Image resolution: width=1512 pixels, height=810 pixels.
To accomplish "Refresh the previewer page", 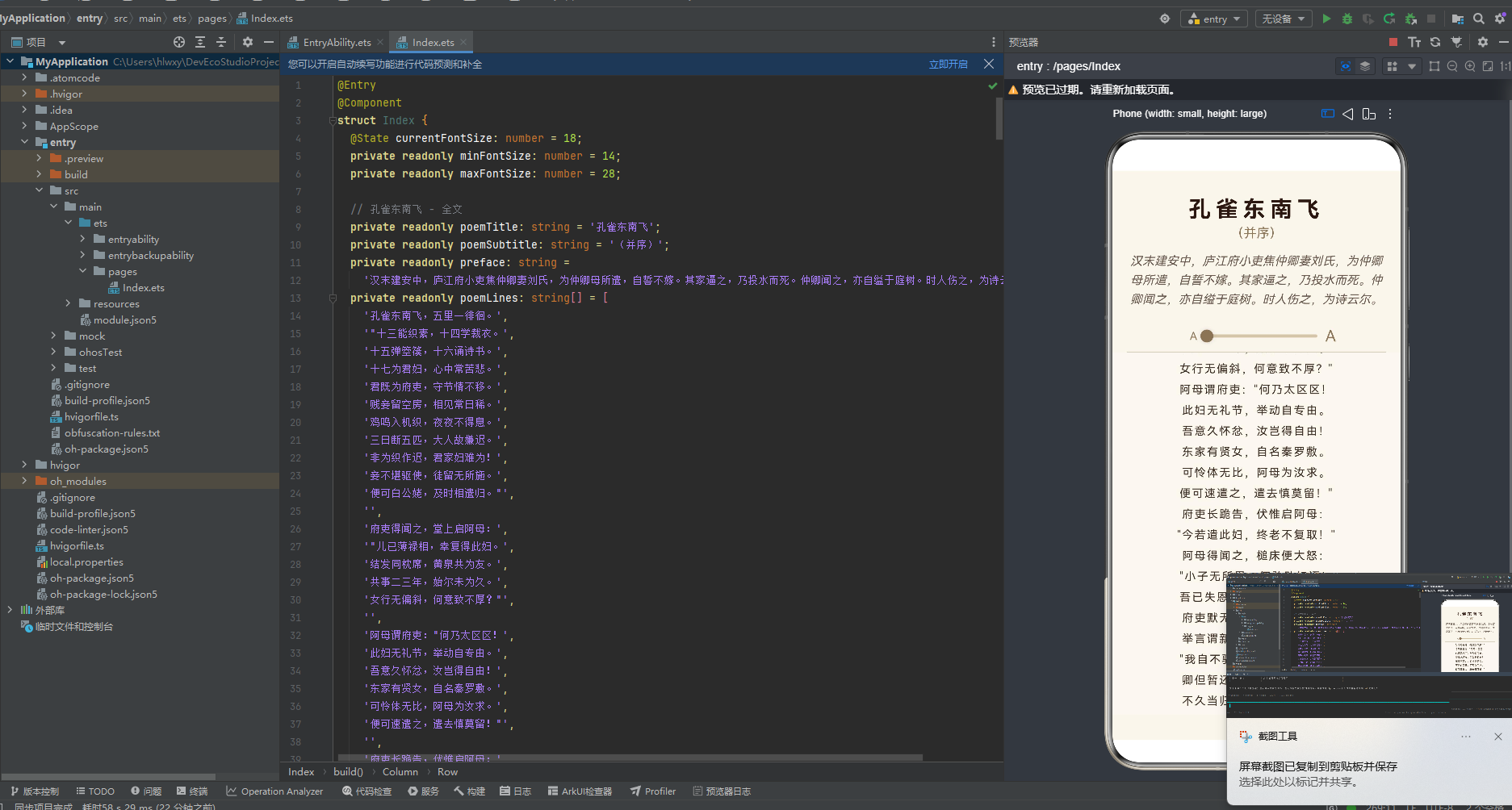I will point(1435,42).
